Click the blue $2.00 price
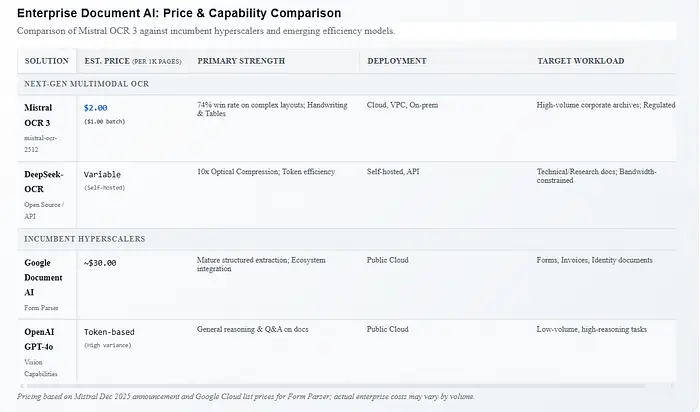This screenshot has width=700, height=412. [x=97, y=107]
